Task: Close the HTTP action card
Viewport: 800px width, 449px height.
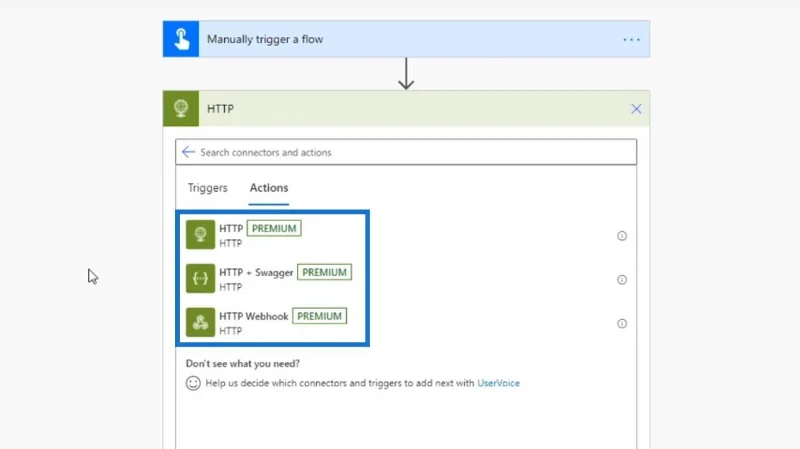Action: (x=636, y=109)
